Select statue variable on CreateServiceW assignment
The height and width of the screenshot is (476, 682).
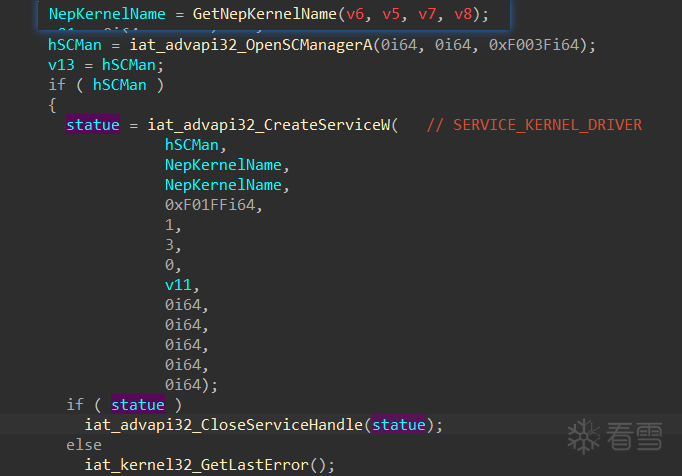tap(93, 125)
